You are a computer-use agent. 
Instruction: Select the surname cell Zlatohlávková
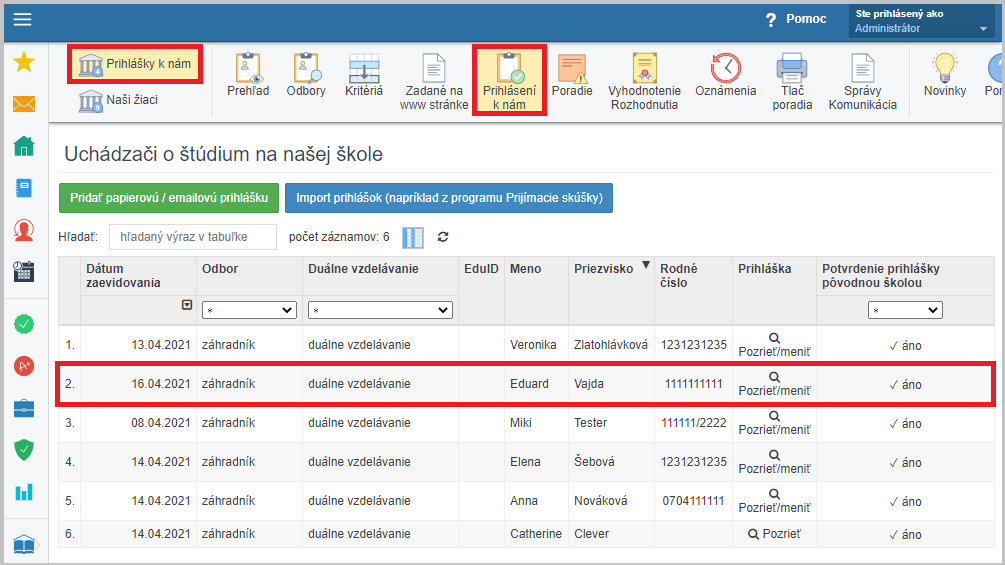click(611, 345)
